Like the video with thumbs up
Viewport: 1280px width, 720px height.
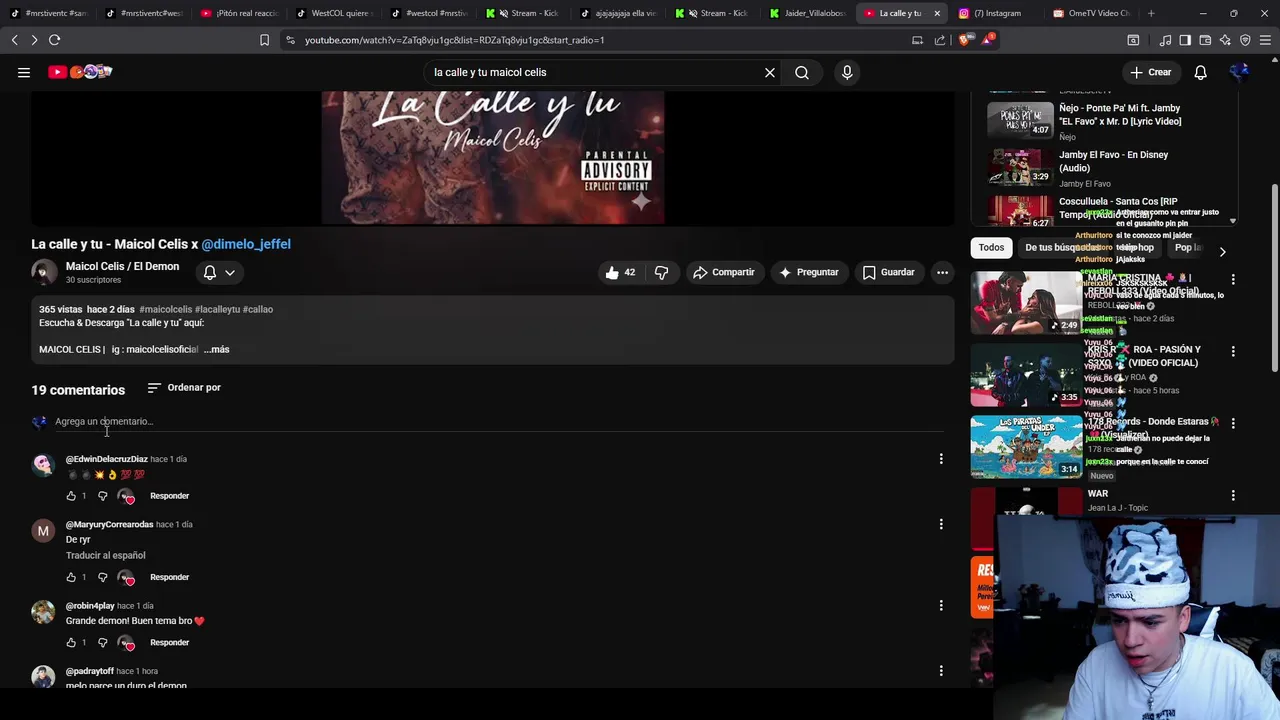620,272
